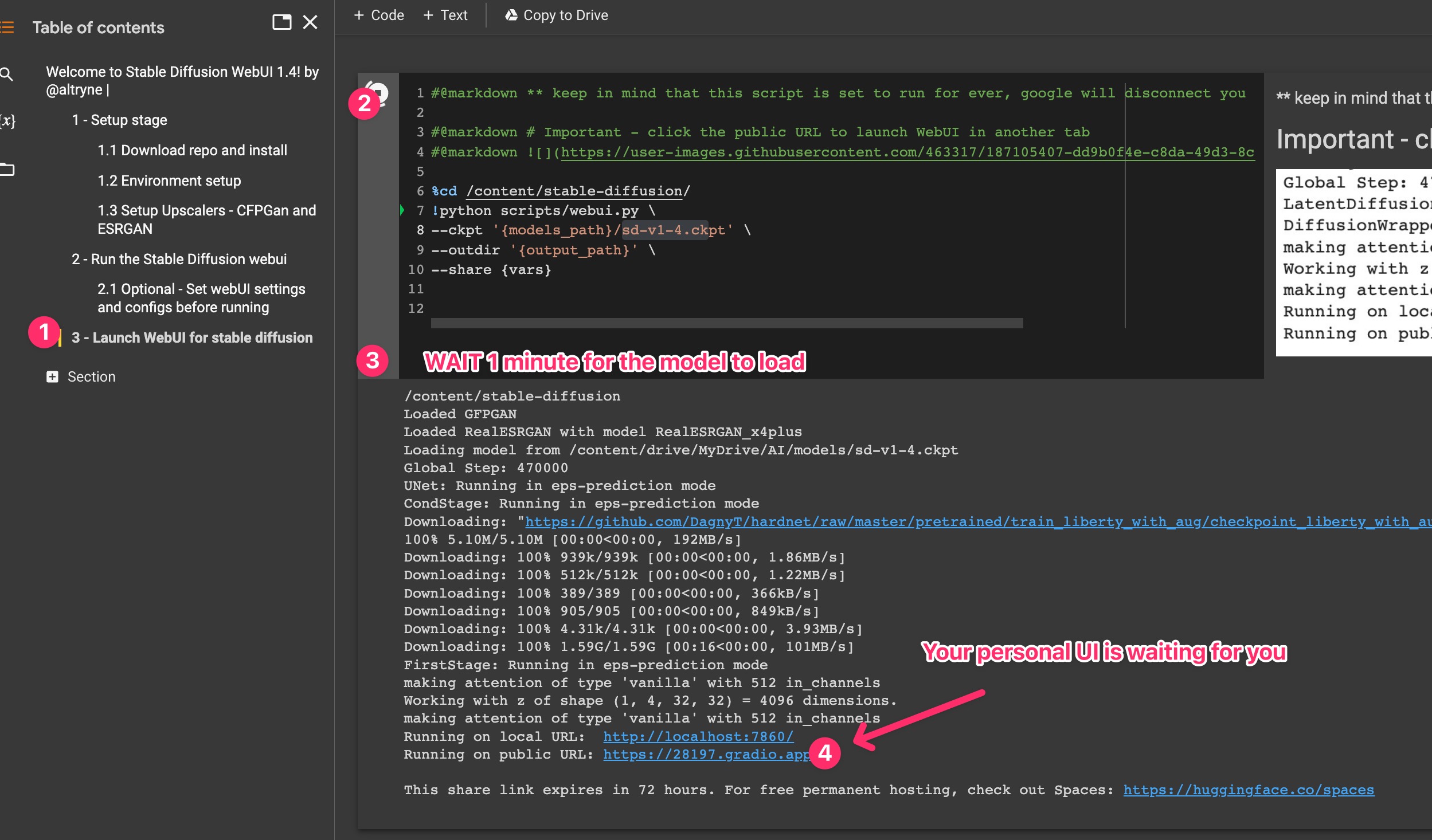Open the localhost:7860 link
Viewport: 1432px width, 840px height.
tap(698, 736)
